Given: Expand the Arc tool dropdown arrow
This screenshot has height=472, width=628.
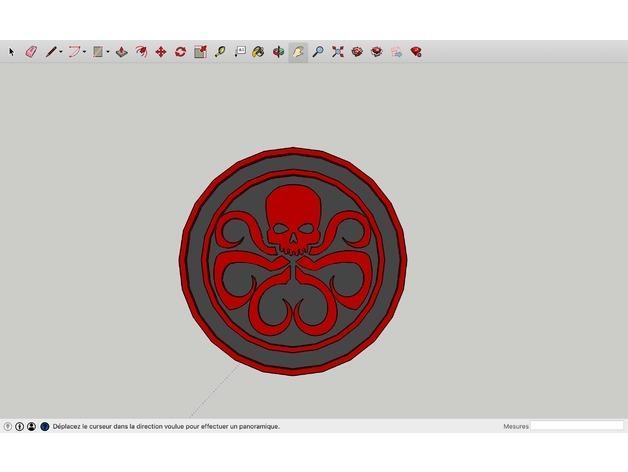Looking at the screenshot, I should tap(84, 52).
